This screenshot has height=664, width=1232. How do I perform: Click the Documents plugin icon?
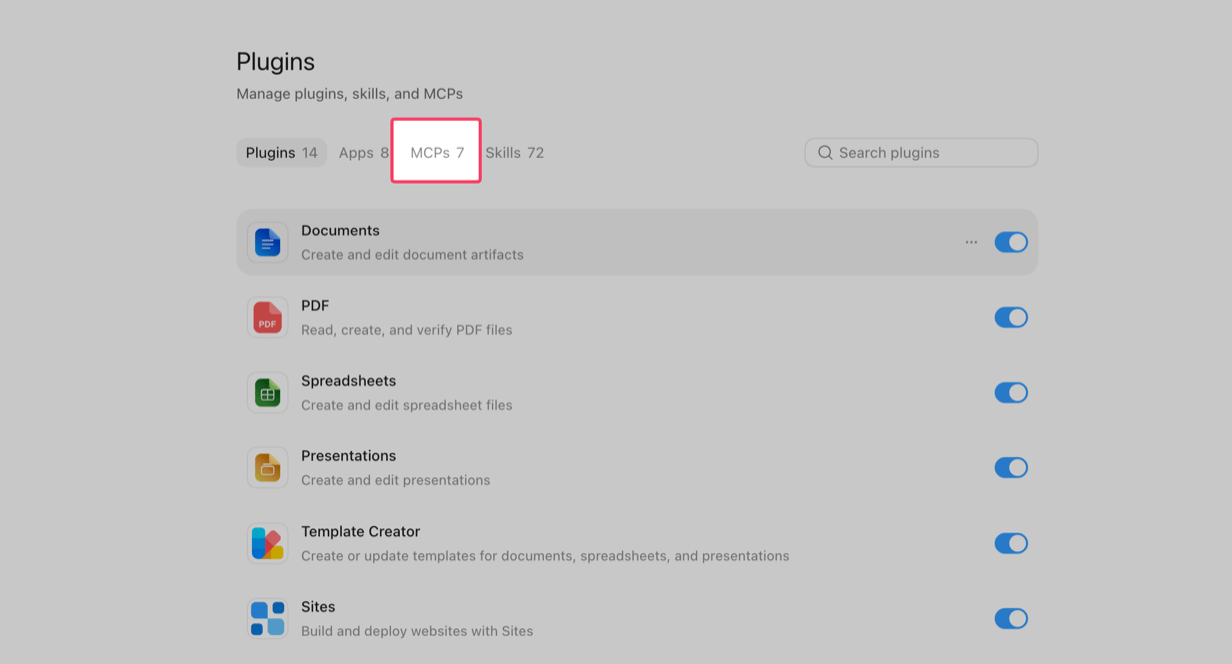click(267, 242)
